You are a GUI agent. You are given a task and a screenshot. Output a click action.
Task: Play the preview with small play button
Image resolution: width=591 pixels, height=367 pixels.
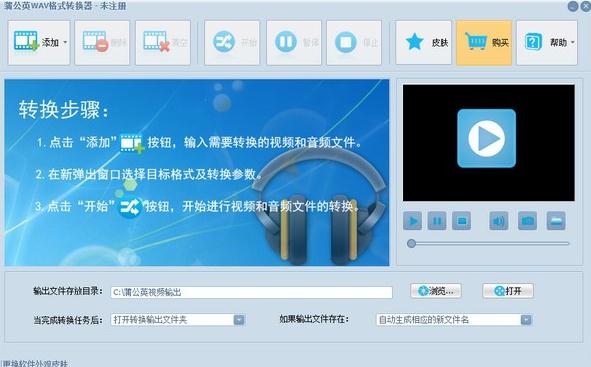(x=412, y=221)
